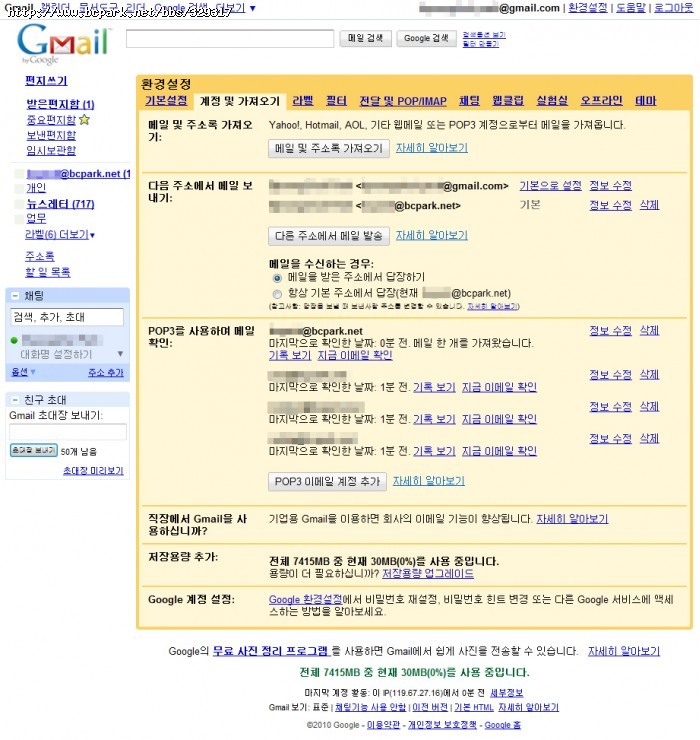This screenshot has height=740, width=700.
Task: Open the 테마 tab
Action: click(x=645, y=101)
